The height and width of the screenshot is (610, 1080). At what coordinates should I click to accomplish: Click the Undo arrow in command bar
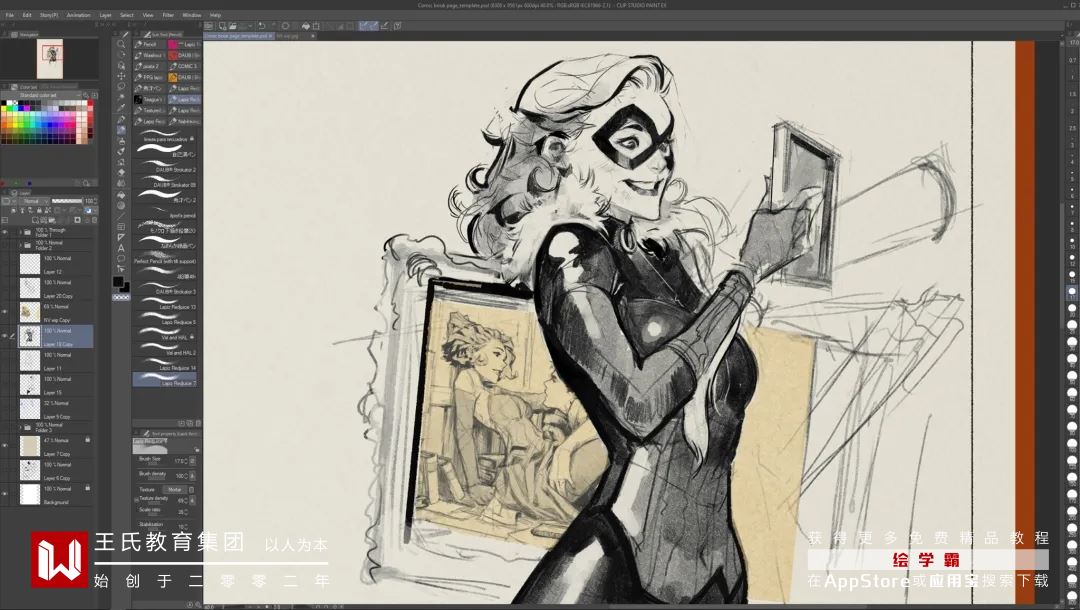point(262,26)
